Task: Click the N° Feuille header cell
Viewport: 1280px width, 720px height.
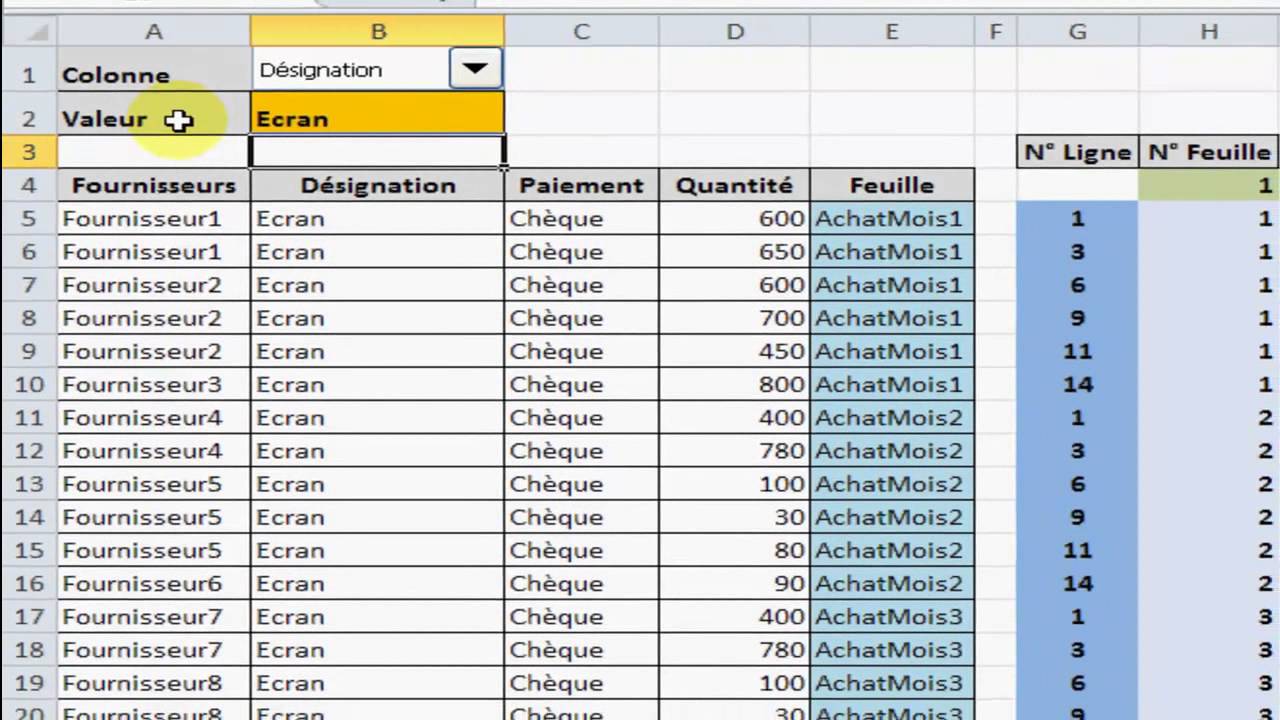Action: [x=1209, y=152]
